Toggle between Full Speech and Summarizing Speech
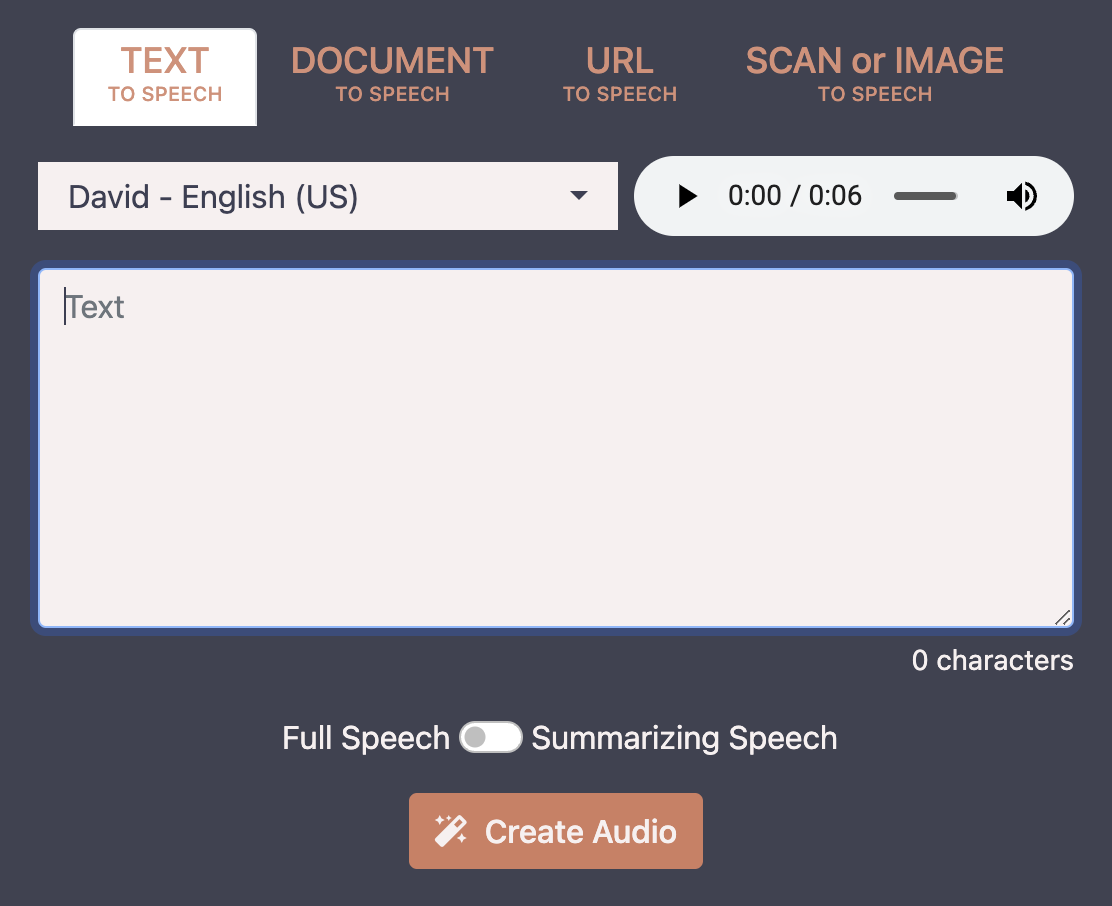 click(x=490, y=737)
